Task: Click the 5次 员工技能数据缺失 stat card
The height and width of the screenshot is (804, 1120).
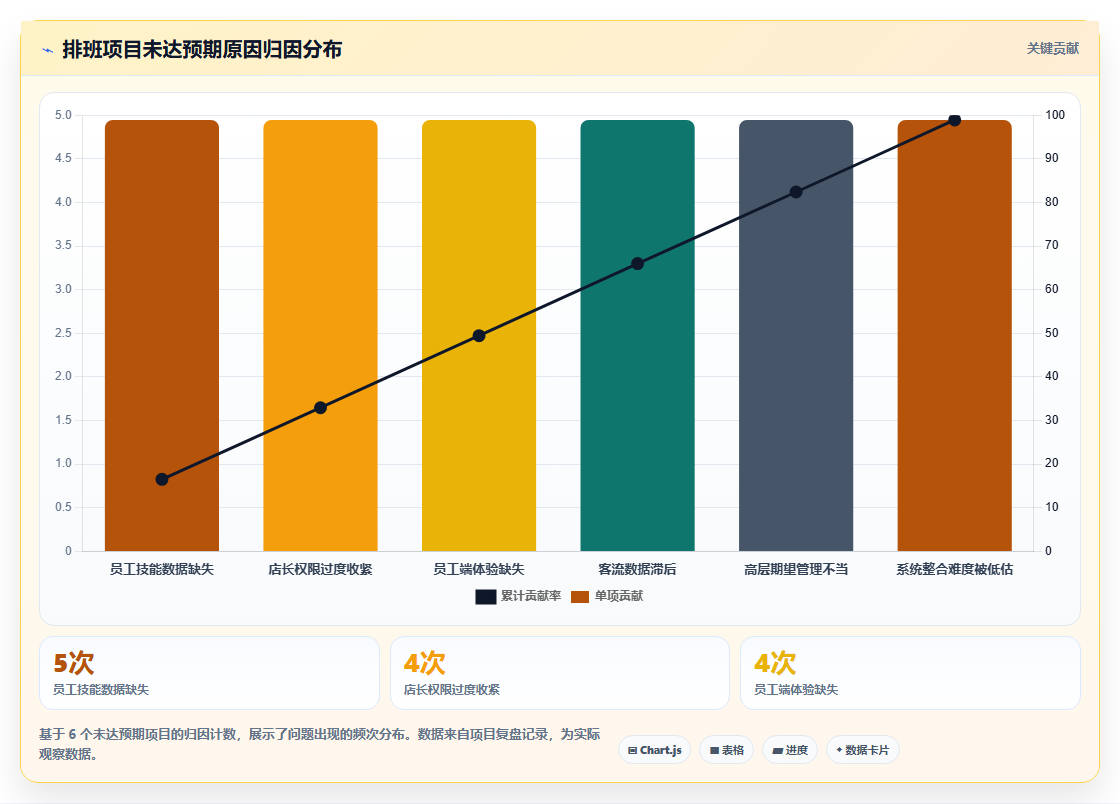Action: pos(209,673)
